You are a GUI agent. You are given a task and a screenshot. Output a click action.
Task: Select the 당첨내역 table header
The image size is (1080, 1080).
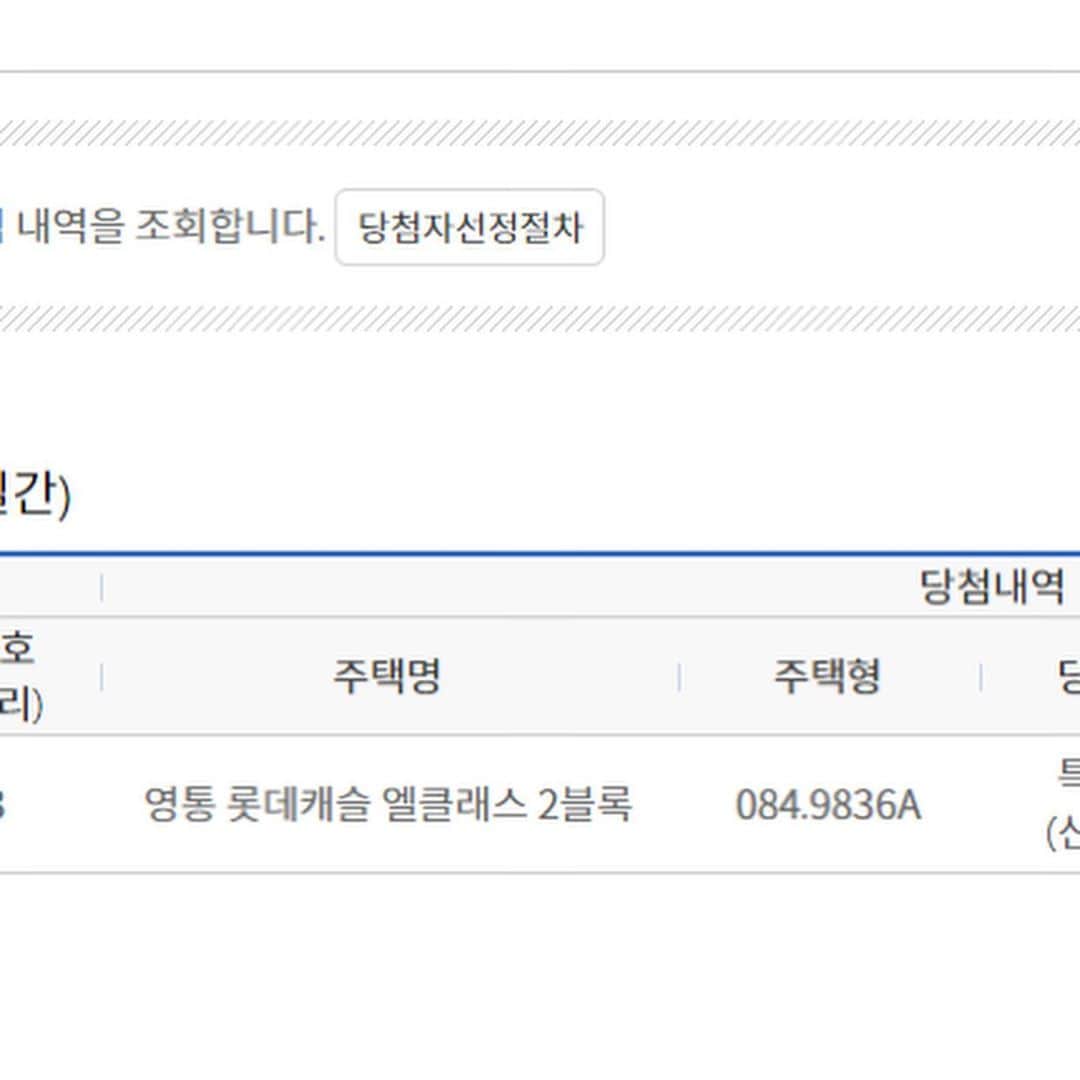pyautogui.click(x=992, y=587)
